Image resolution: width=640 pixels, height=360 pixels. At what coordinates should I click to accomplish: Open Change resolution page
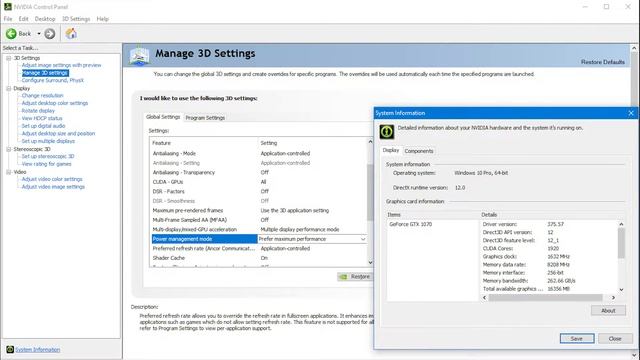pos(42,96)
